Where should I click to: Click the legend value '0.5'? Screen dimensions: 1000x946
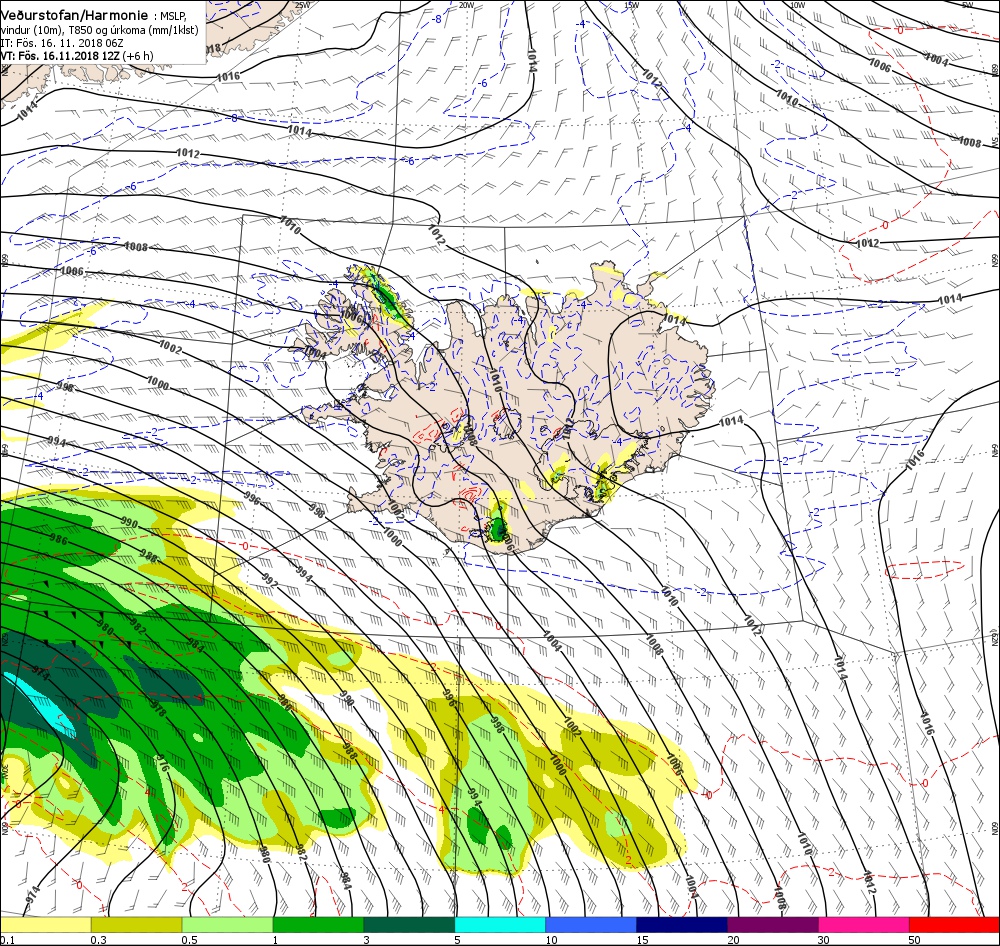pyautogui.click(x=189, y=940)
